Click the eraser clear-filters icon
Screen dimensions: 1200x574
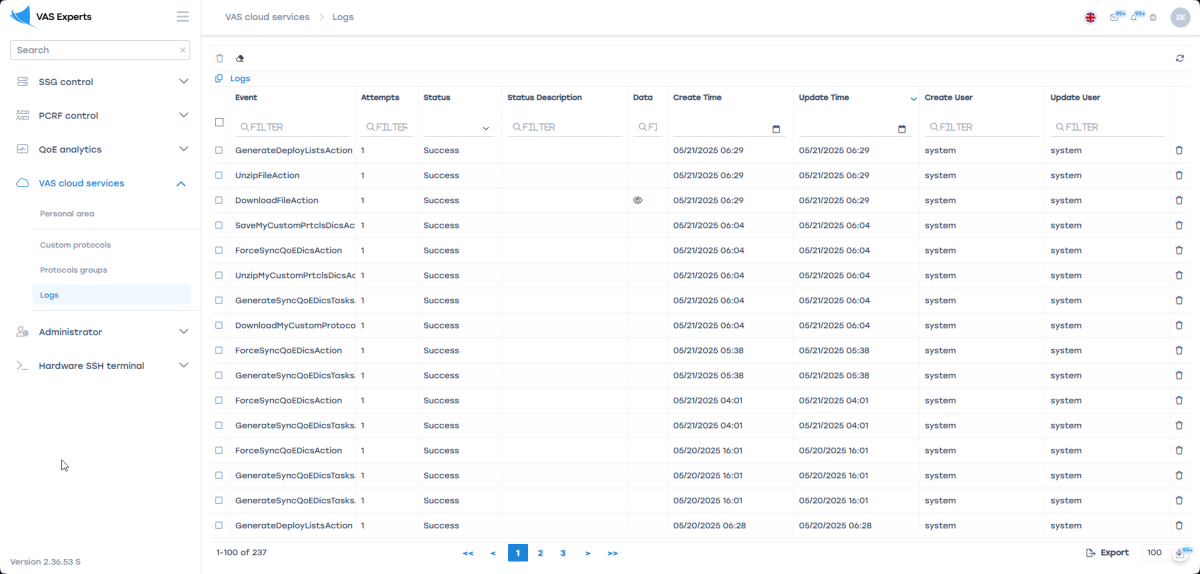click(x=240, y=59)
